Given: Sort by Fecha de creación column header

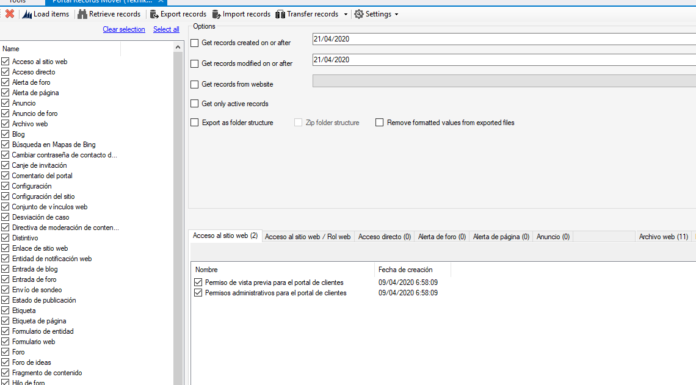Looking at the screenshot, I should click(413, 270).
